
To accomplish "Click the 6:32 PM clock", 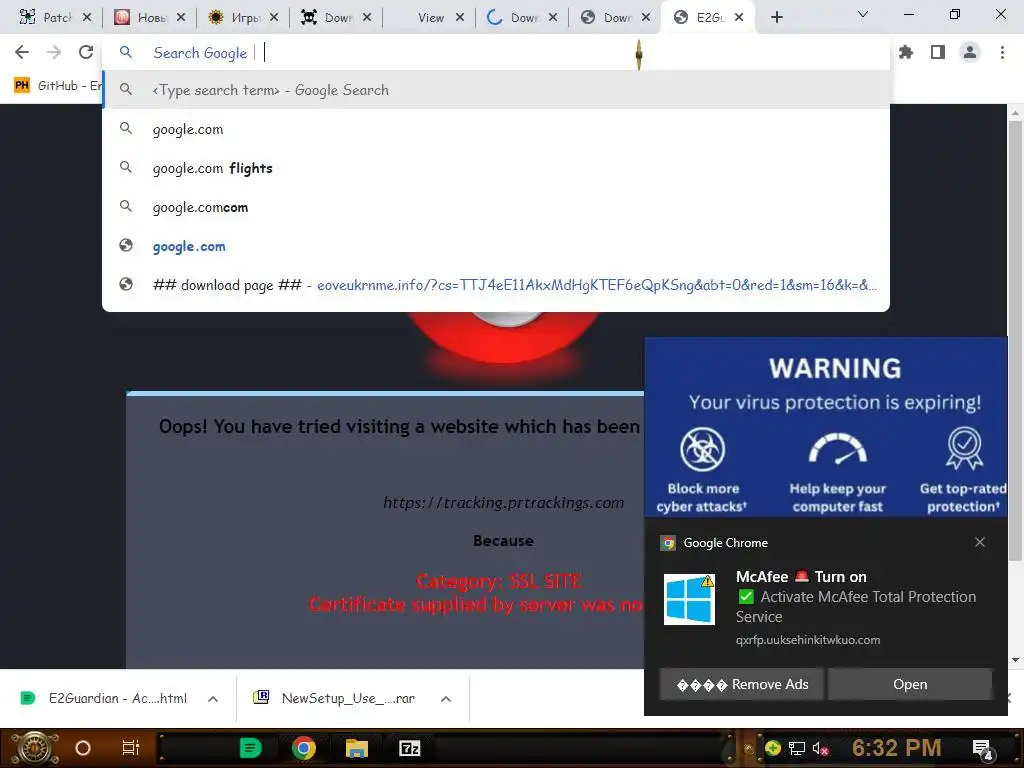I will pos(897,748).
